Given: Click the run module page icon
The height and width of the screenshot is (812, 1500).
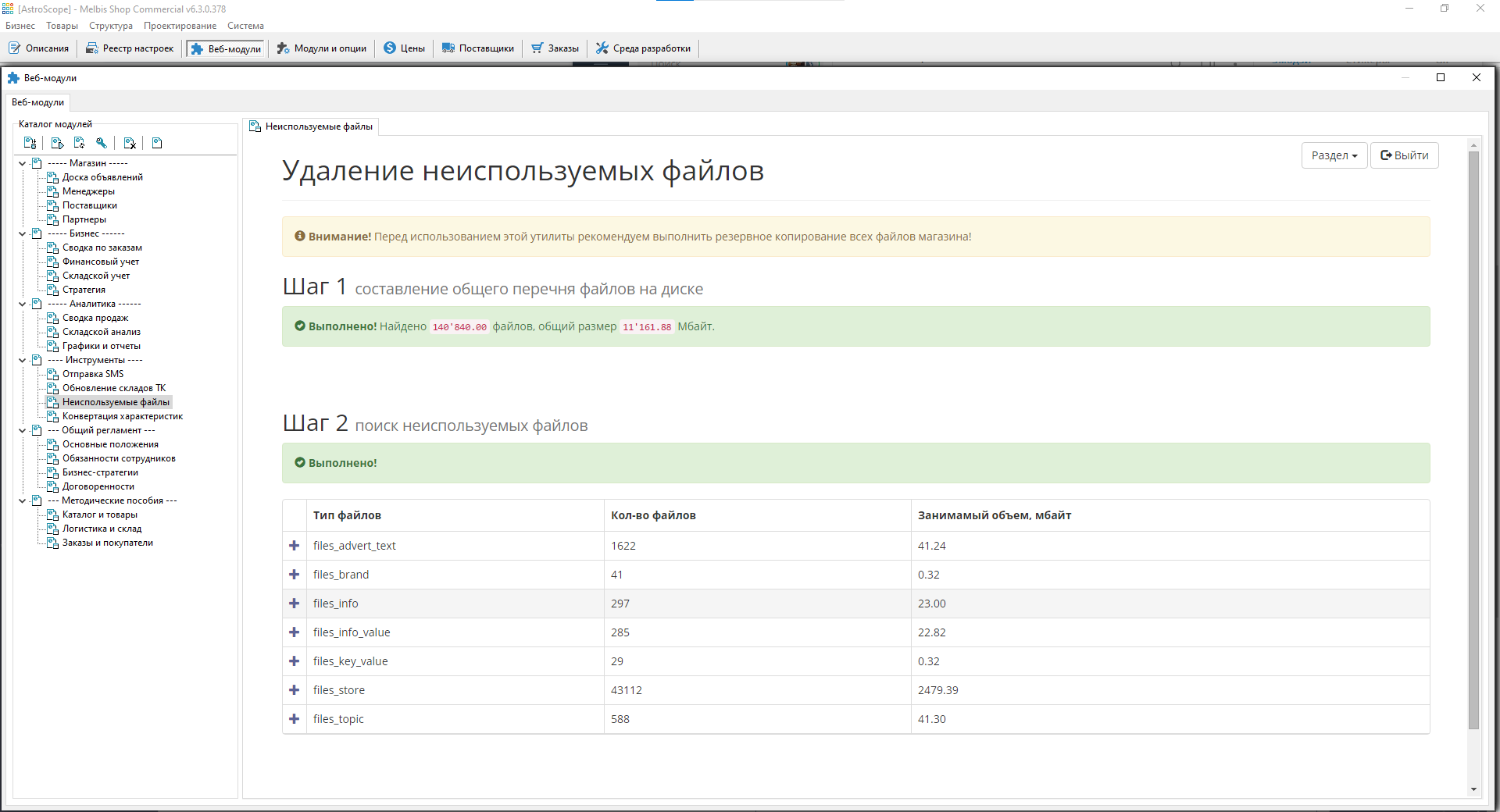Looking at the screenshot, I should 57,143.
